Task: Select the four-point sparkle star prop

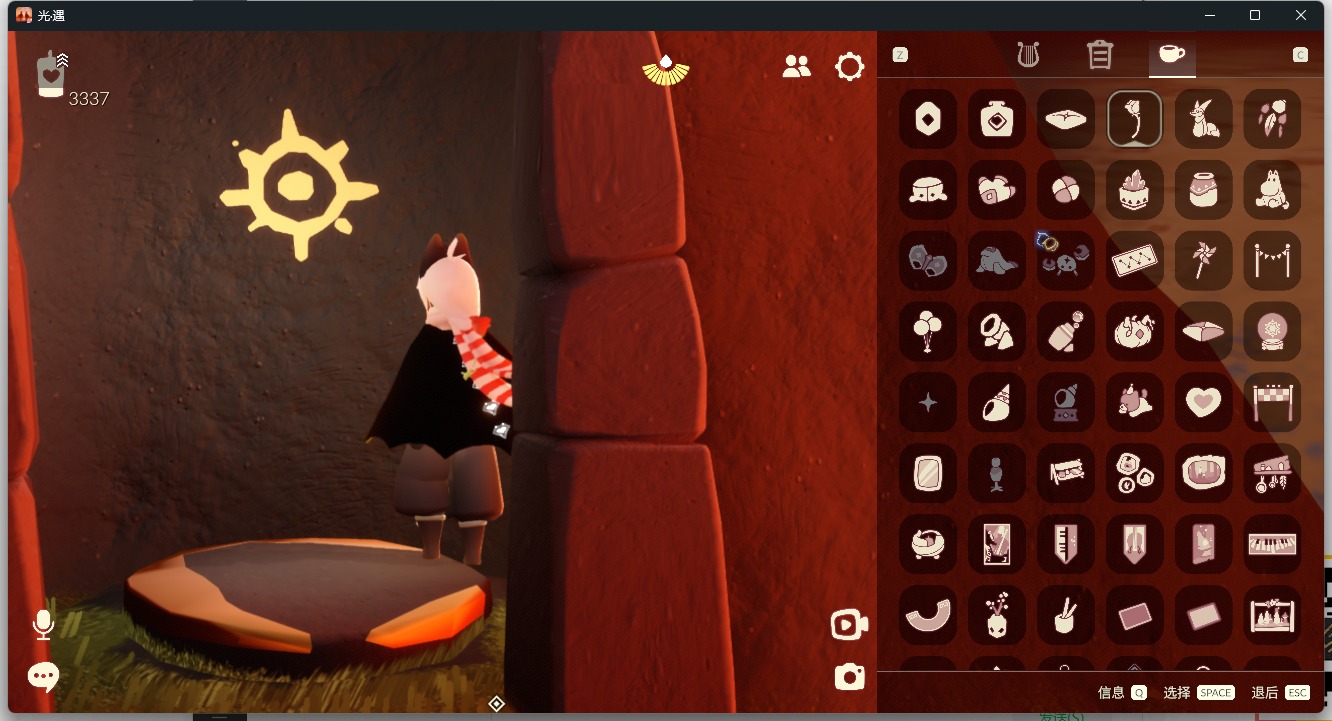Action: pyautogui.click(x=928, y=402)
